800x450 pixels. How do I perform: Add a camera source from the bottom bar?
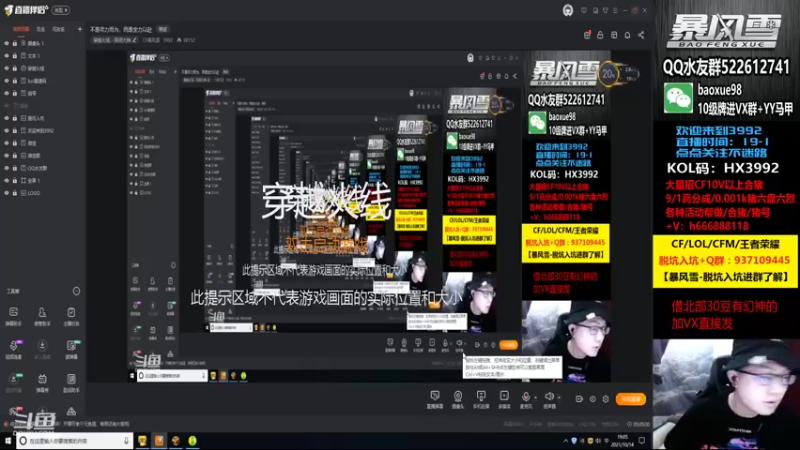pyautogui.click(x=458, y=399)
